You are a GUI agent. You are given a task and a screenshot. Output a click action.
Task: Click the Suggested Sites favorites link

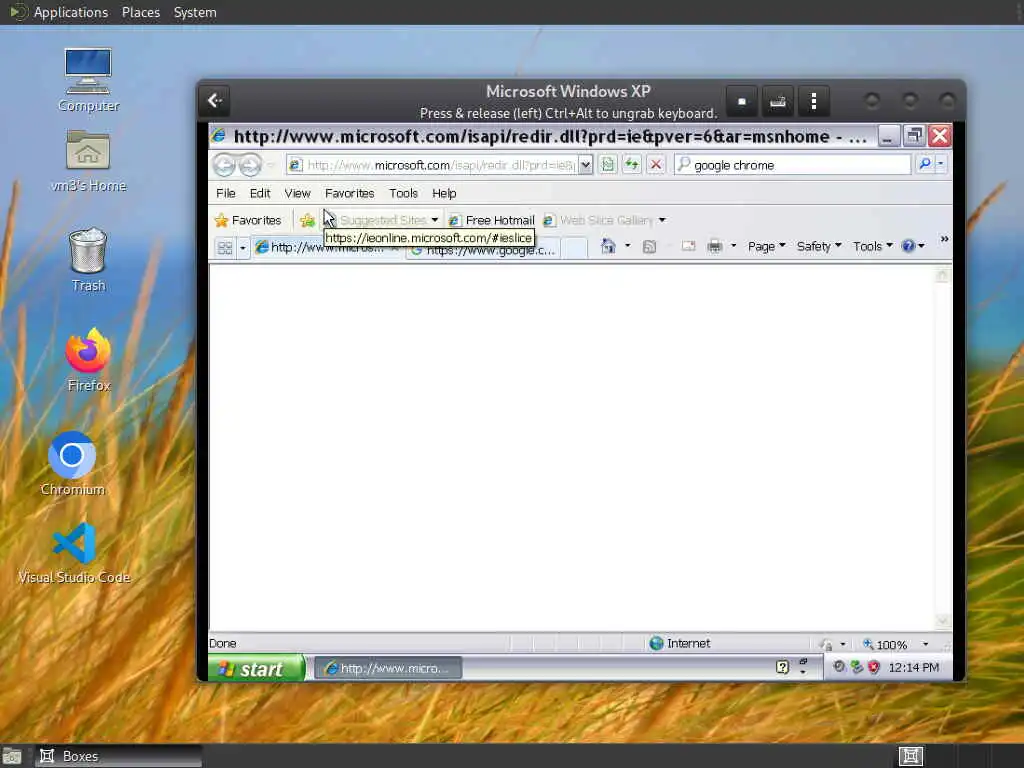pyautogui.click(x=381, y=220)
